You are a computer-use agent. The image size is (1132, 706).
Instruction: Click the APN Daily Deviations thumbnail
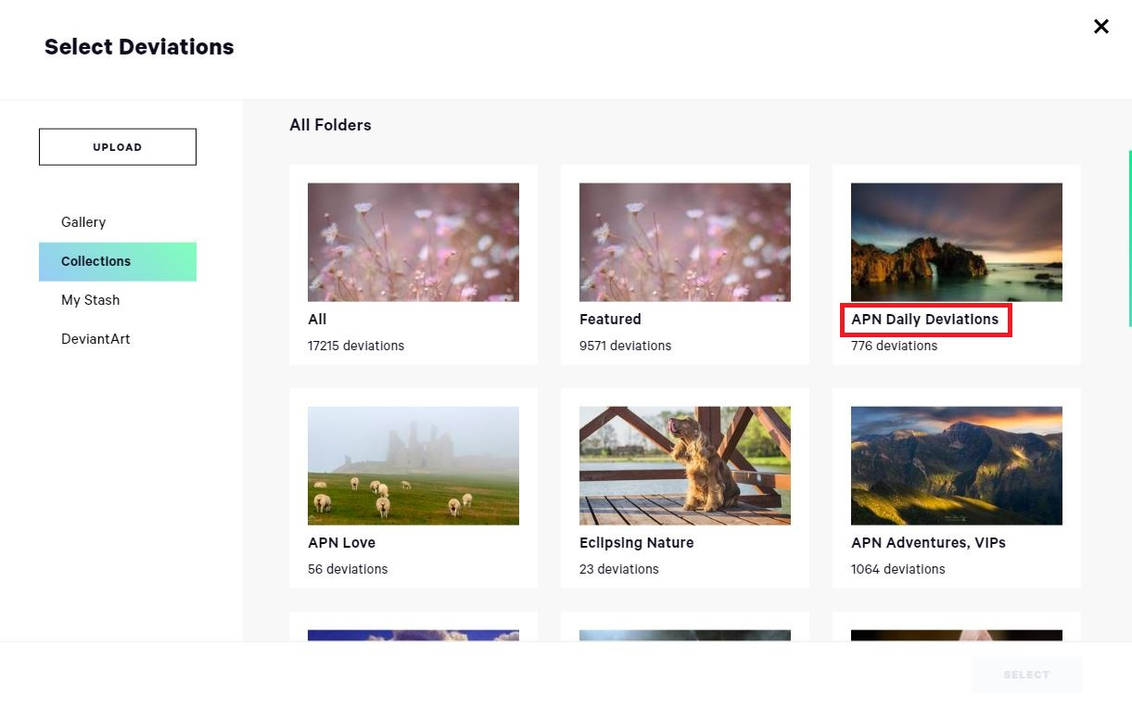point(956,242)
